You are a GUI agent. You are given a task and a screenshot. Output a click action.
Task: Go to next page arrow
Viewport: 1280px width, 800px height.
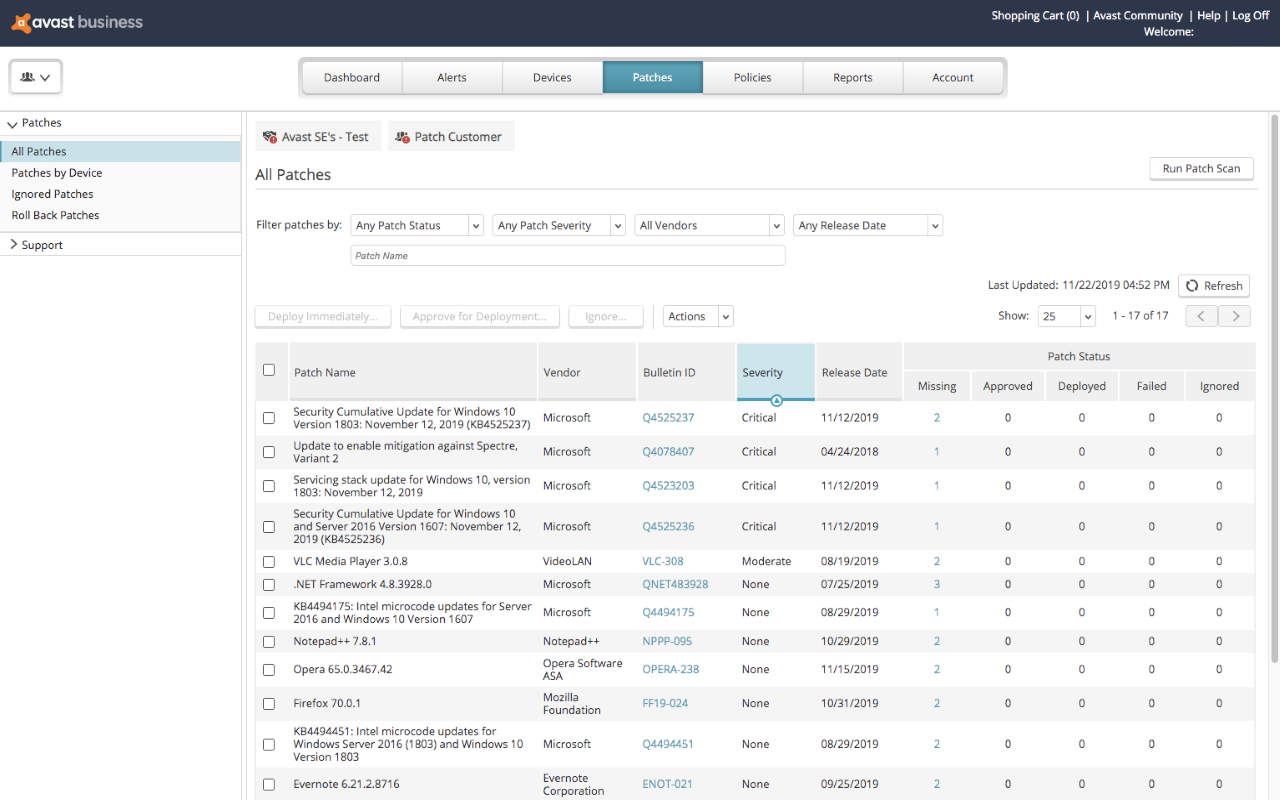click(1235, 316)
